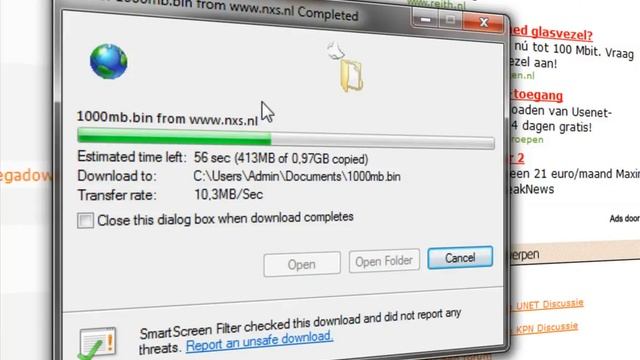Click the dialog title bar text 'Completed'

click(x=328, y=14)
